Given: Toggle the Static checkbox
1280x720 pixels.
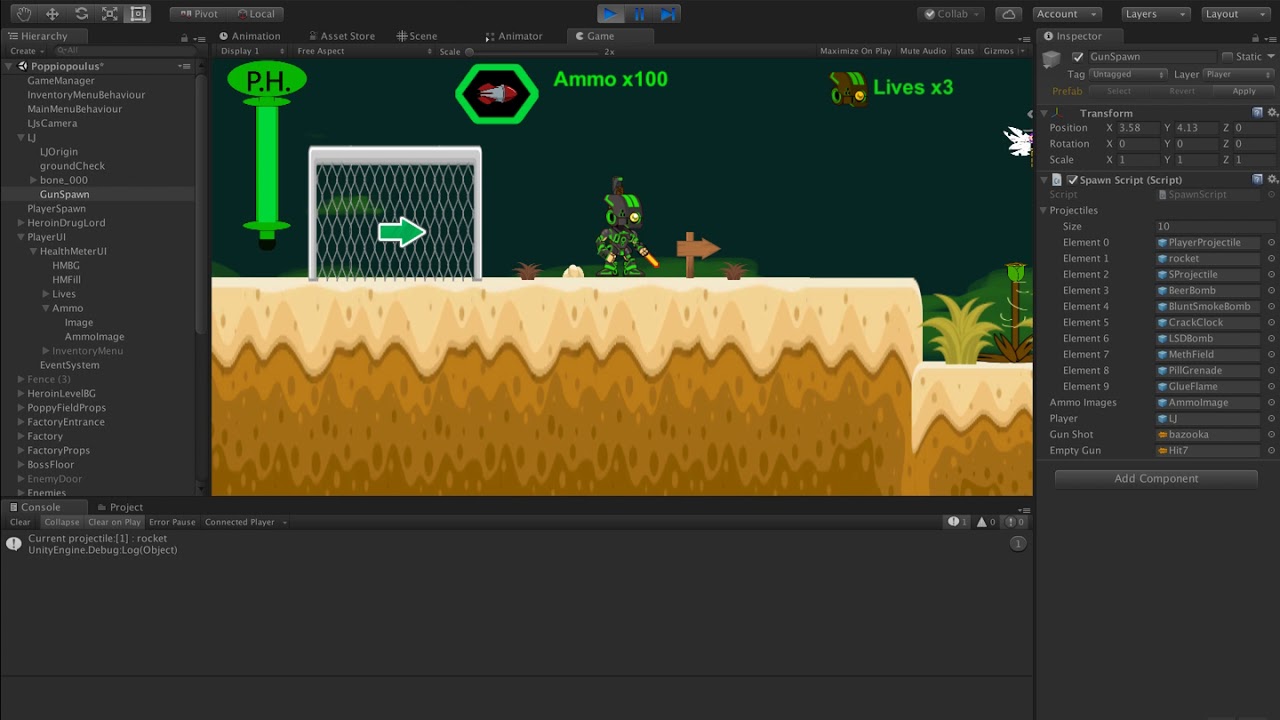Looking at the screenshot, I should coord(1227,57).
